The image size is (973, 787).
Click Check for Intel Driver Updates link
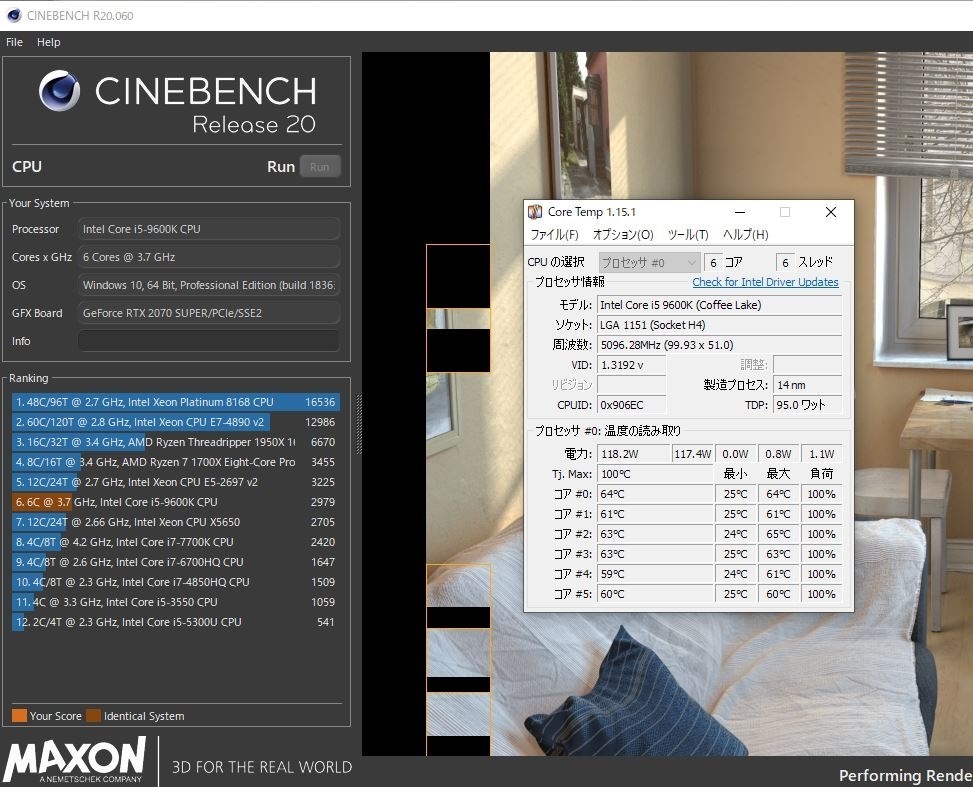click(x=765, y=282)
